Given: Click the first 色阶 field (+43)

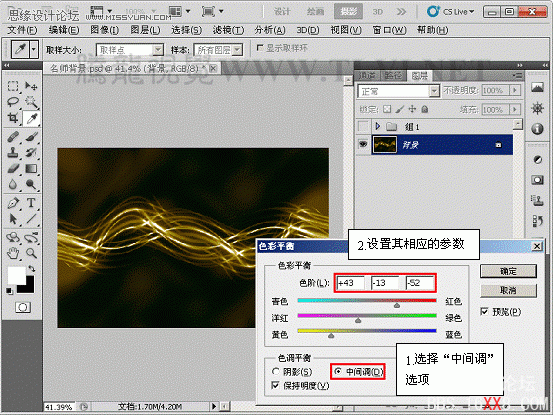Looking at the screenshot, I should [x=350, y=283].
